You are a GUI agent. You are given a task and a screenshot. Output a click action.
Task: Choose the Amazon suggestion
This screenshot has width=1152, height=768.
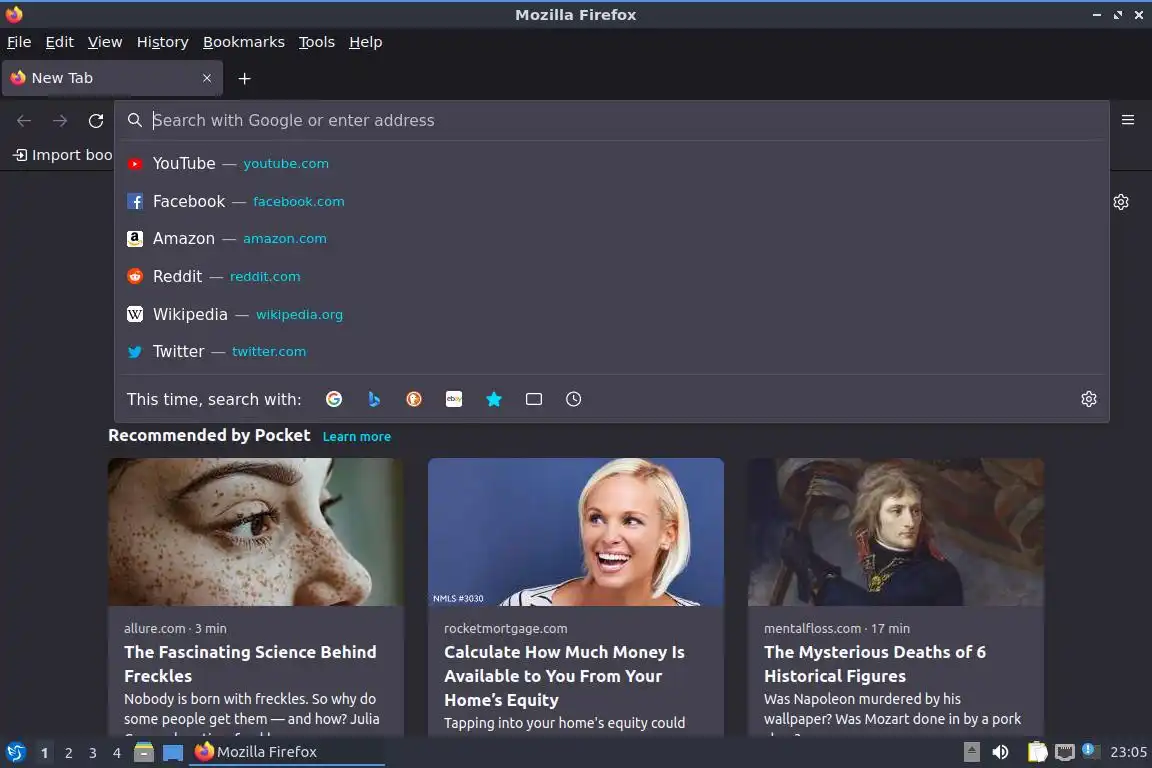(611, 239)
